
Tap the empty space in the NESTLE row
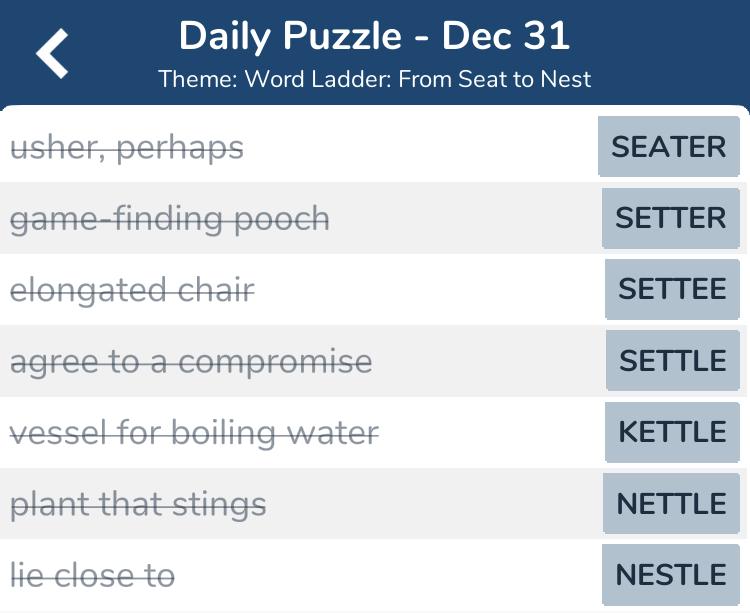pyautogui.click(x=390, y=576)
